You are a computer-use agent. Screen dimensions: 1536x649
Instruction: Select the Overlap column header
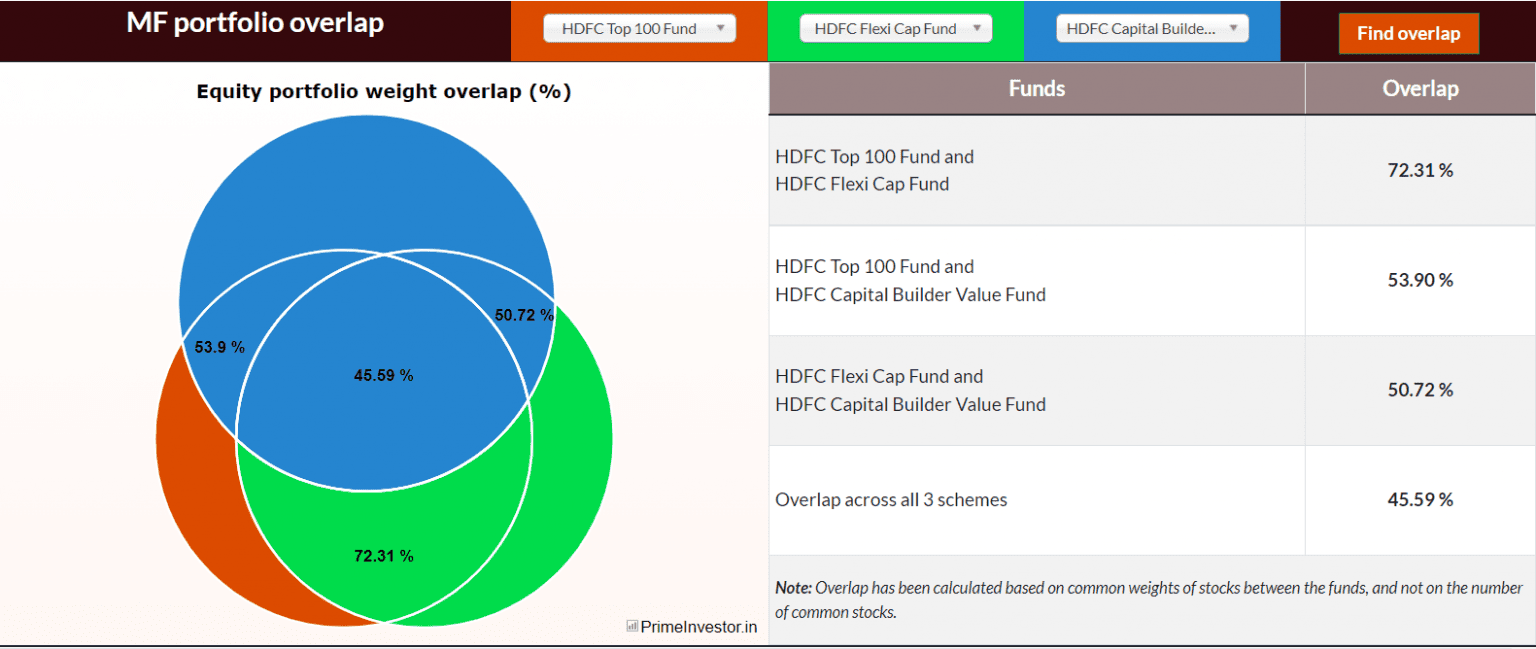coord(1420,88)
